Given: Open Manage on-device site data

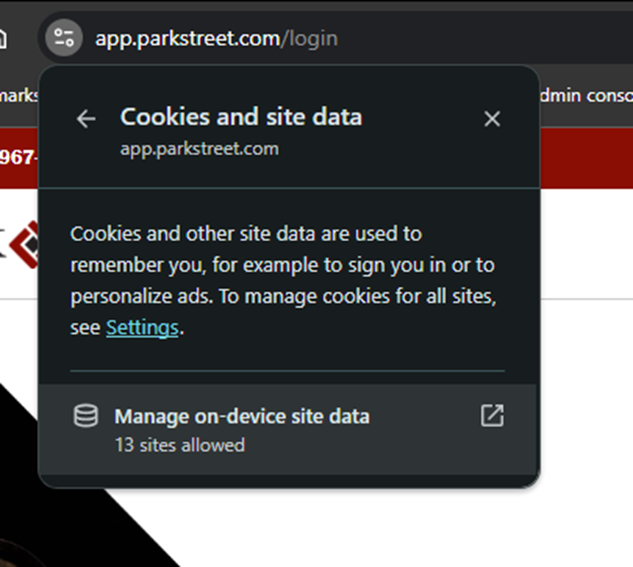Looking at the screenshot, I should (x=289, y=430).
